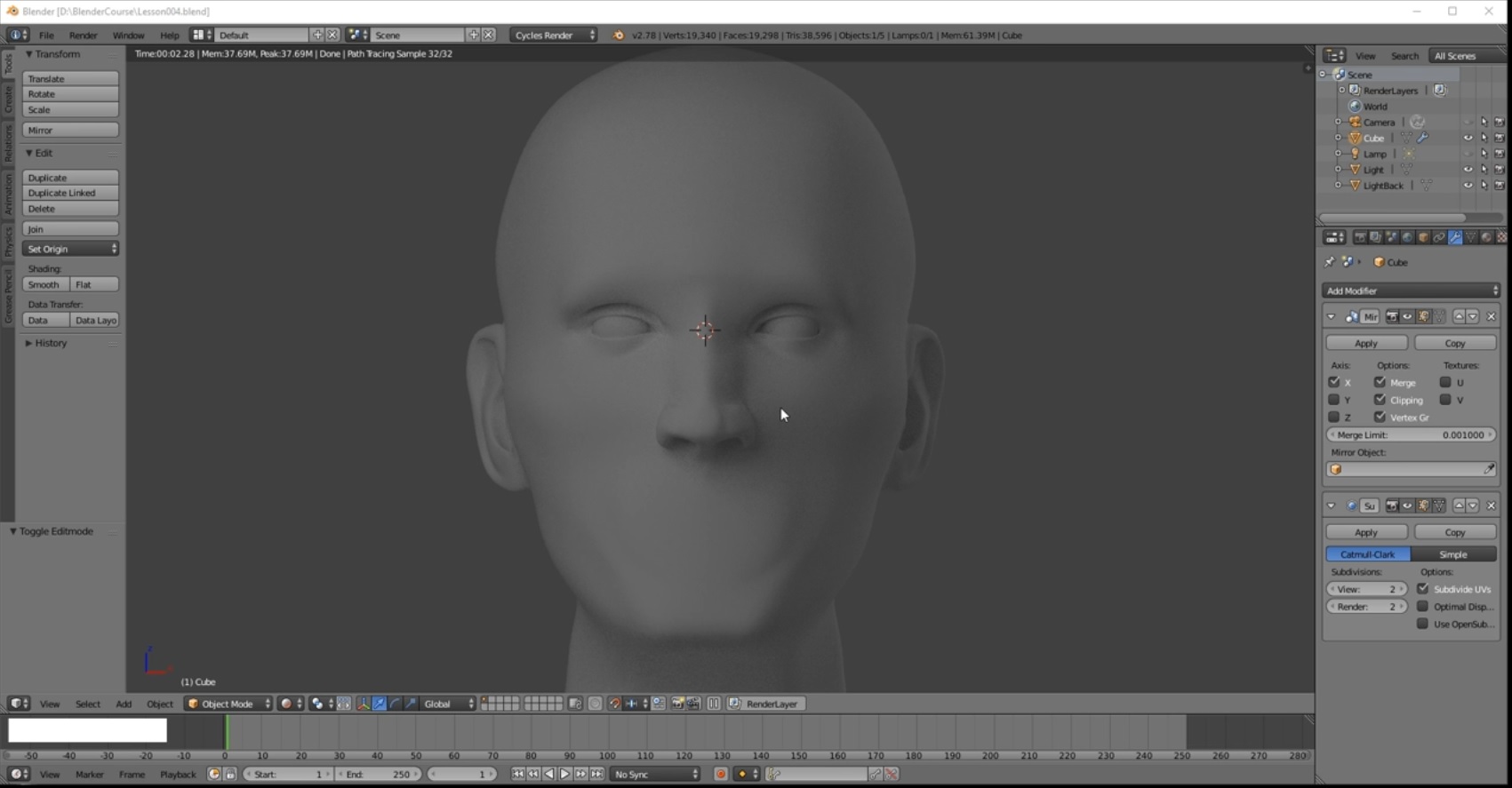1512x788 pixels.
Task: Toggle LightBack visibility eye in outliner
Action: click(x=1468, y=186)
